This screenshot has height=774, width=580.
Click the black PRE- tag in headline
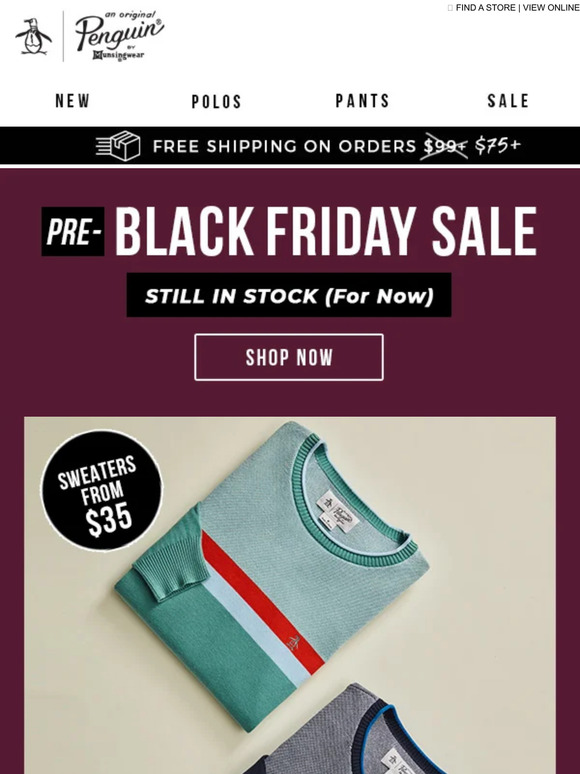coord(73,232)
